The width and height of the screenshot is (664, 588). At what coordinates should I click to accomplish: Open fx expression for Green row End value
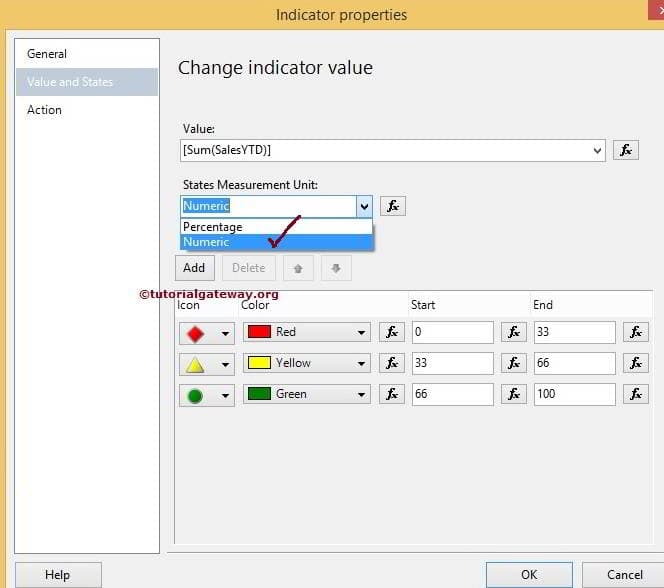tap(636, 394)
